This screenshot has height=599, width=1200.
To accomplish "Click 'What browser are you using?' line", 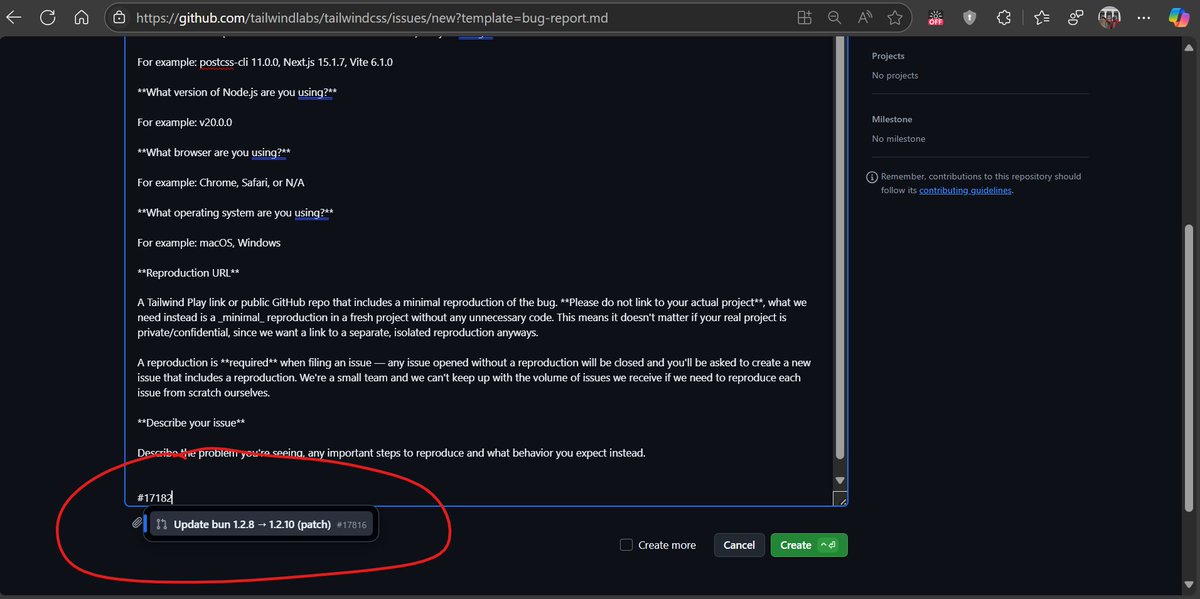I will click(x=214, y=152).
